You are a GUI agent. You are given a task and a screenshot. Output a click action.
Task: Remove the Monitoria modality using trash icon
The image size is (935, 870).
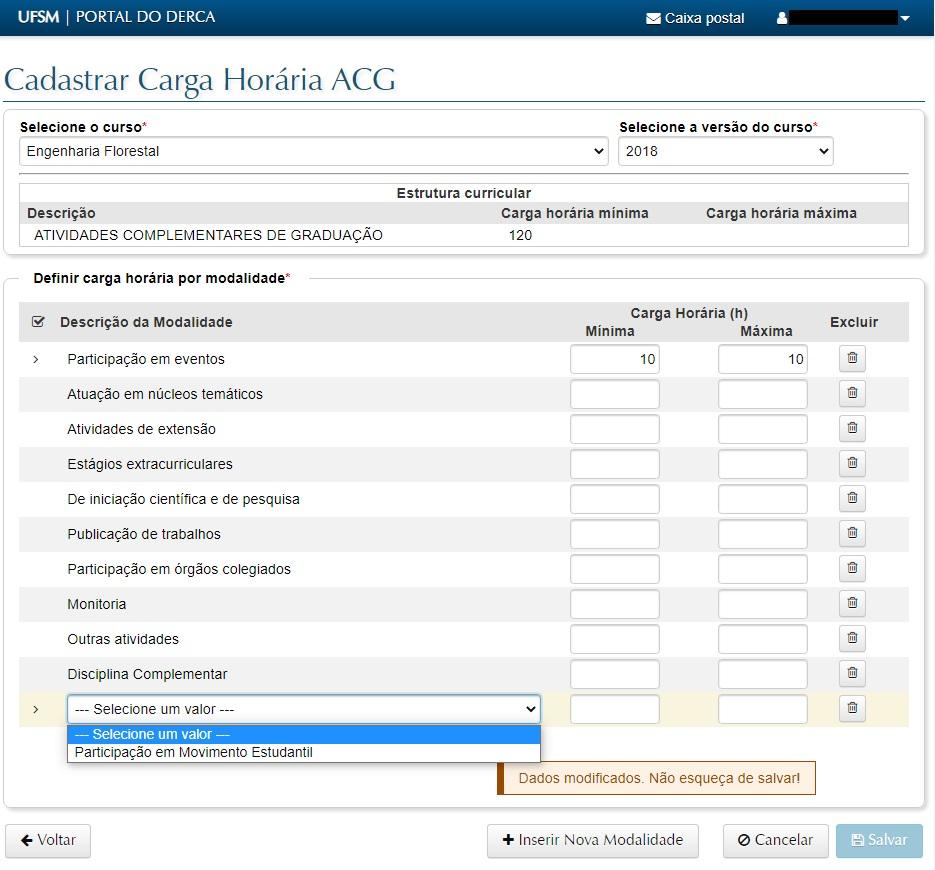852,604
